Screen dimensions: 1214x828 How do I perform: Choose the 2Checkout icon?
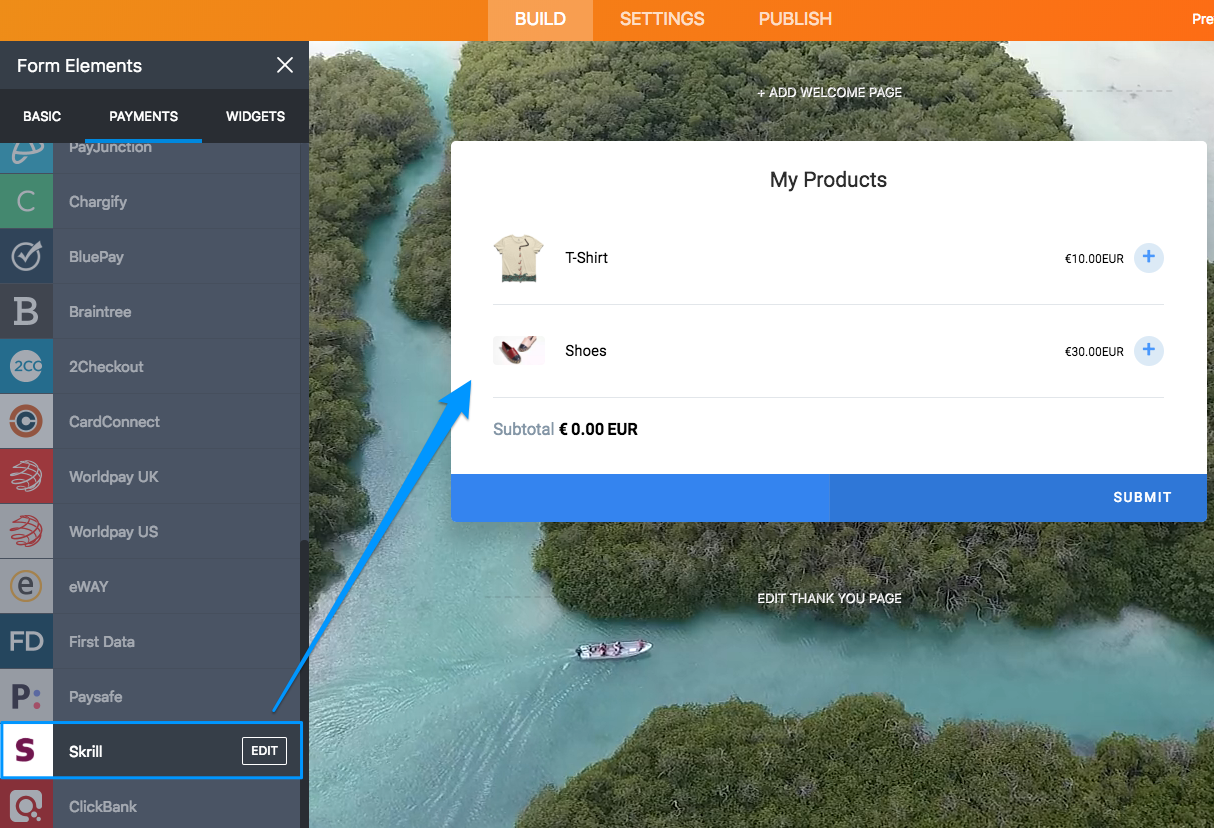[x=26, y=367]
